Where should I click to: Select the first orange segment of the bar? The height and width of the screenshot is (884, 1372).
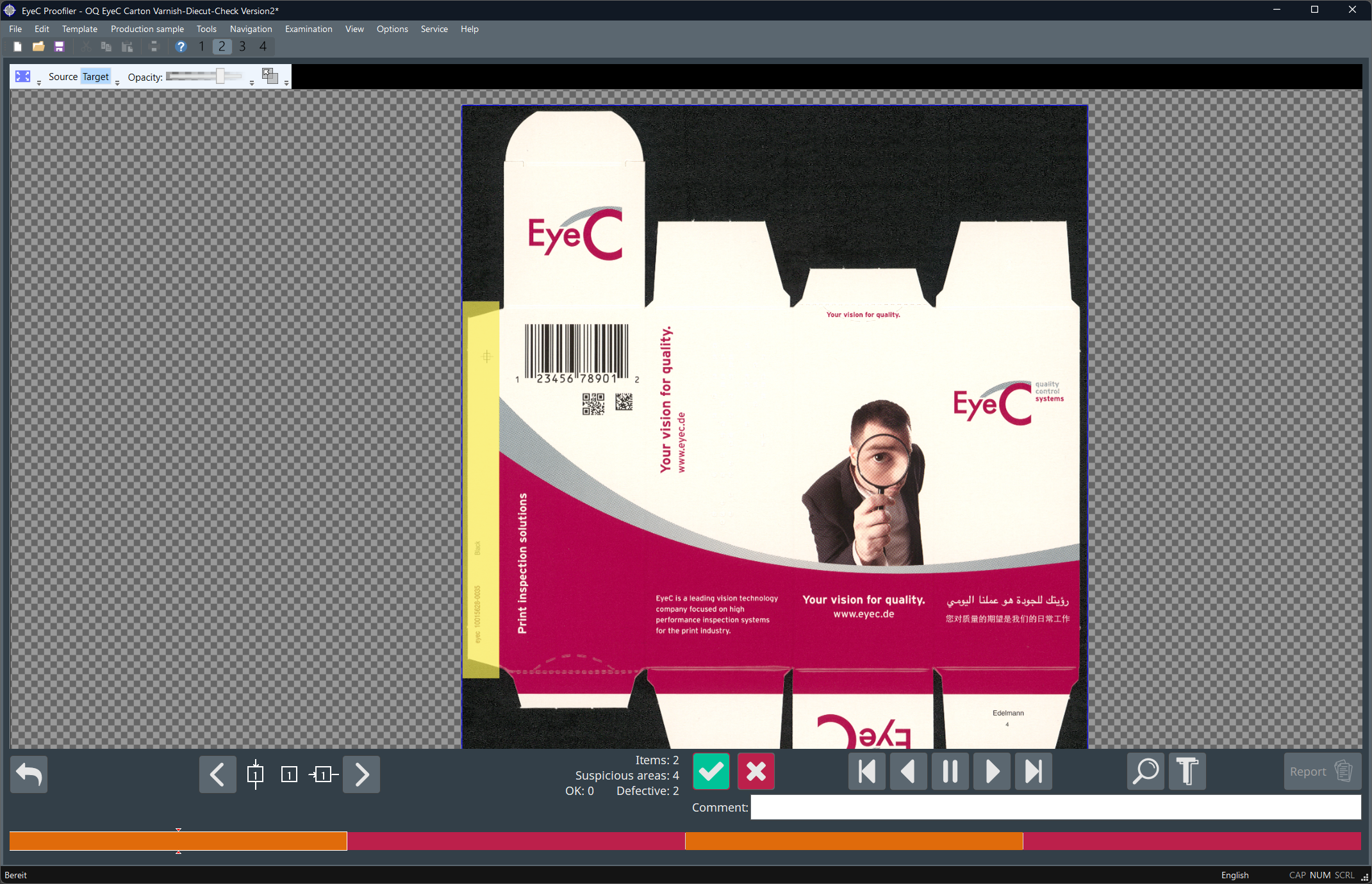point(178,841)
